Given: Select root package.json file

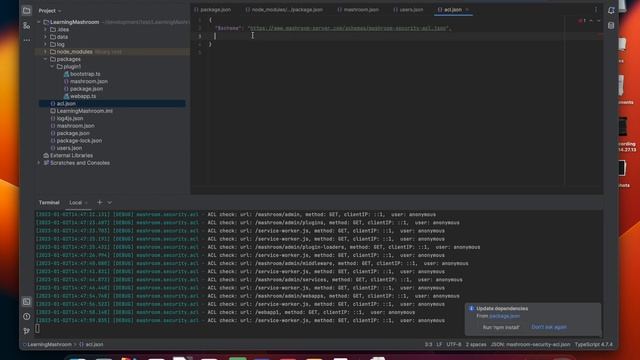Looking at the screenshot, I should point(73,133).
